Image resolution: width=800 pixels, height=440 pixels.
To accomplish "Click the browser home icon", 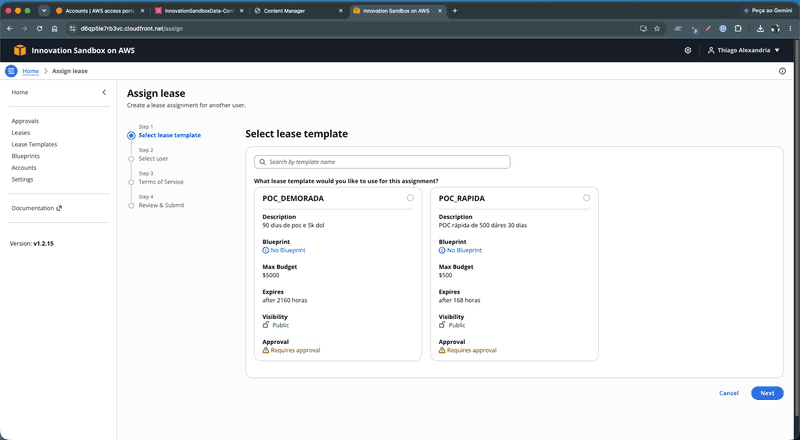I will pos(55,29).
